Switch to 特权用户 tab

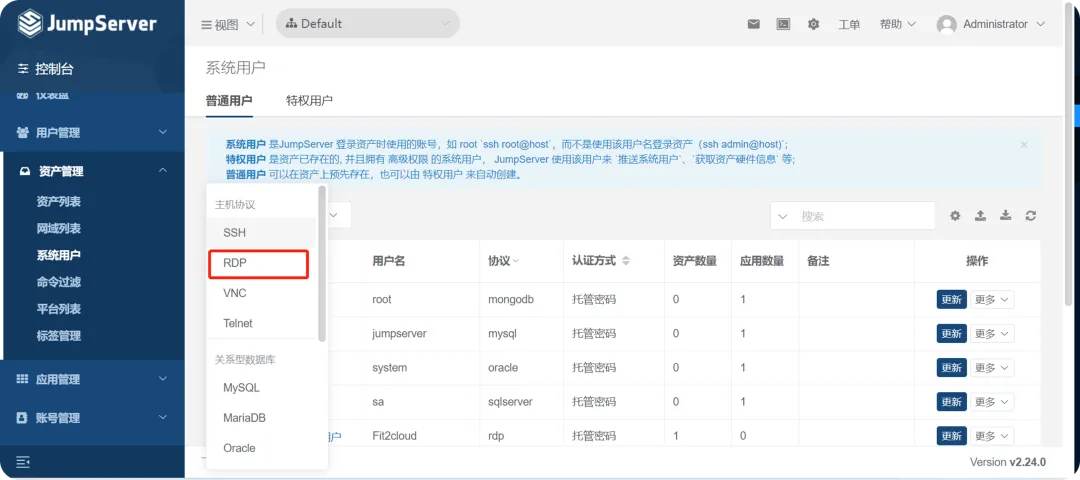click(309, 101)
